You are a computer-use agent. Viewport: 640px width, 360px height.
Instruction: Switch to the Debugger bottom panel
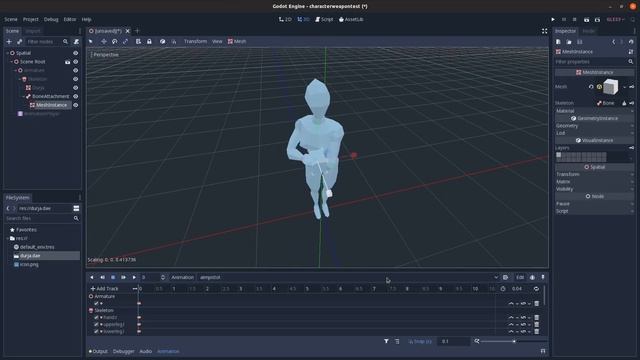click(x=124, y=351)
